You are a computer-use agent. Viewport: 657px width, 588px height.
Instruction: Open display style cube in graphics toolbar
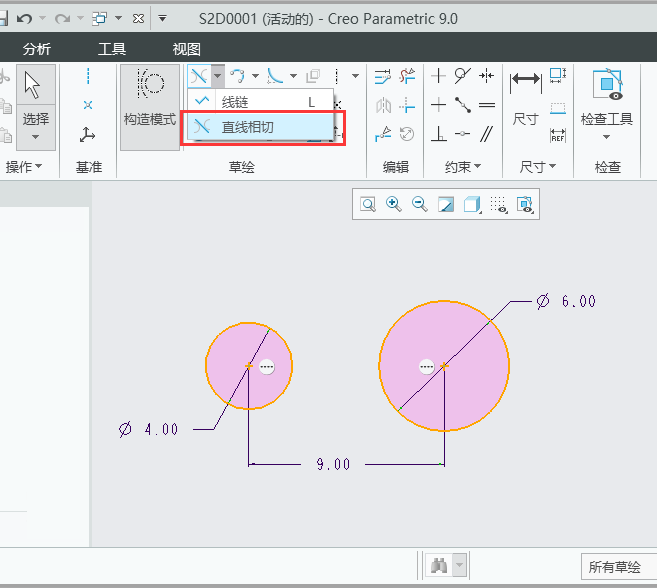[x=472, y=204]
